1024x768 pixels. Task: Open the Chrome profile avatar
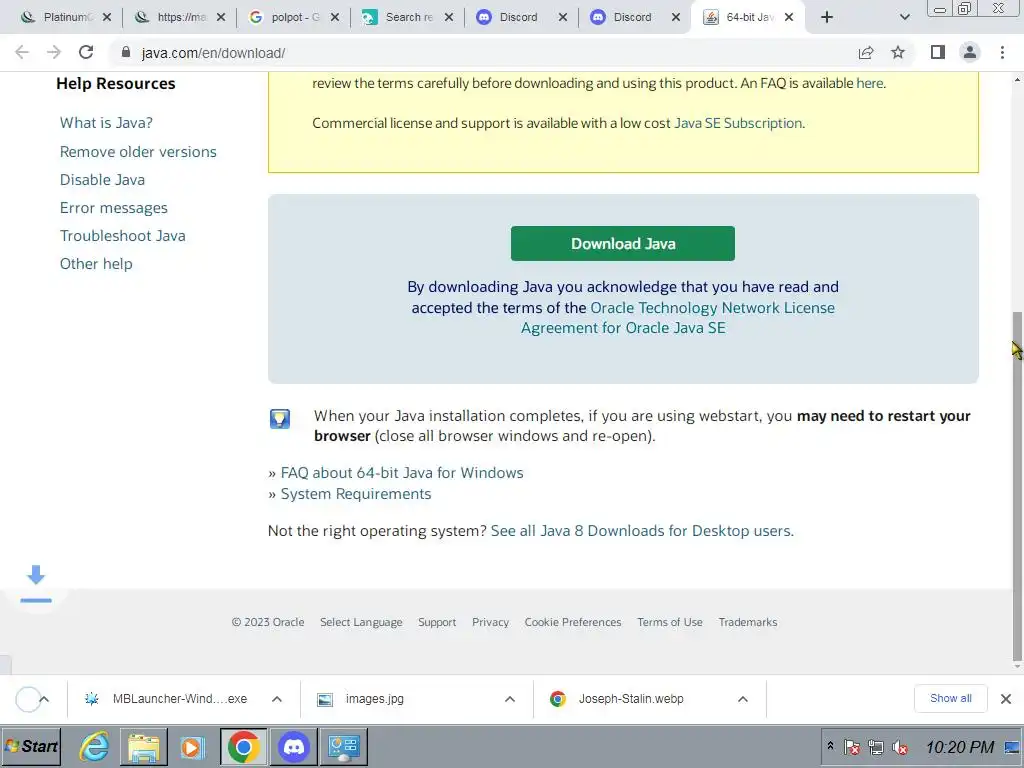[970, 52]
